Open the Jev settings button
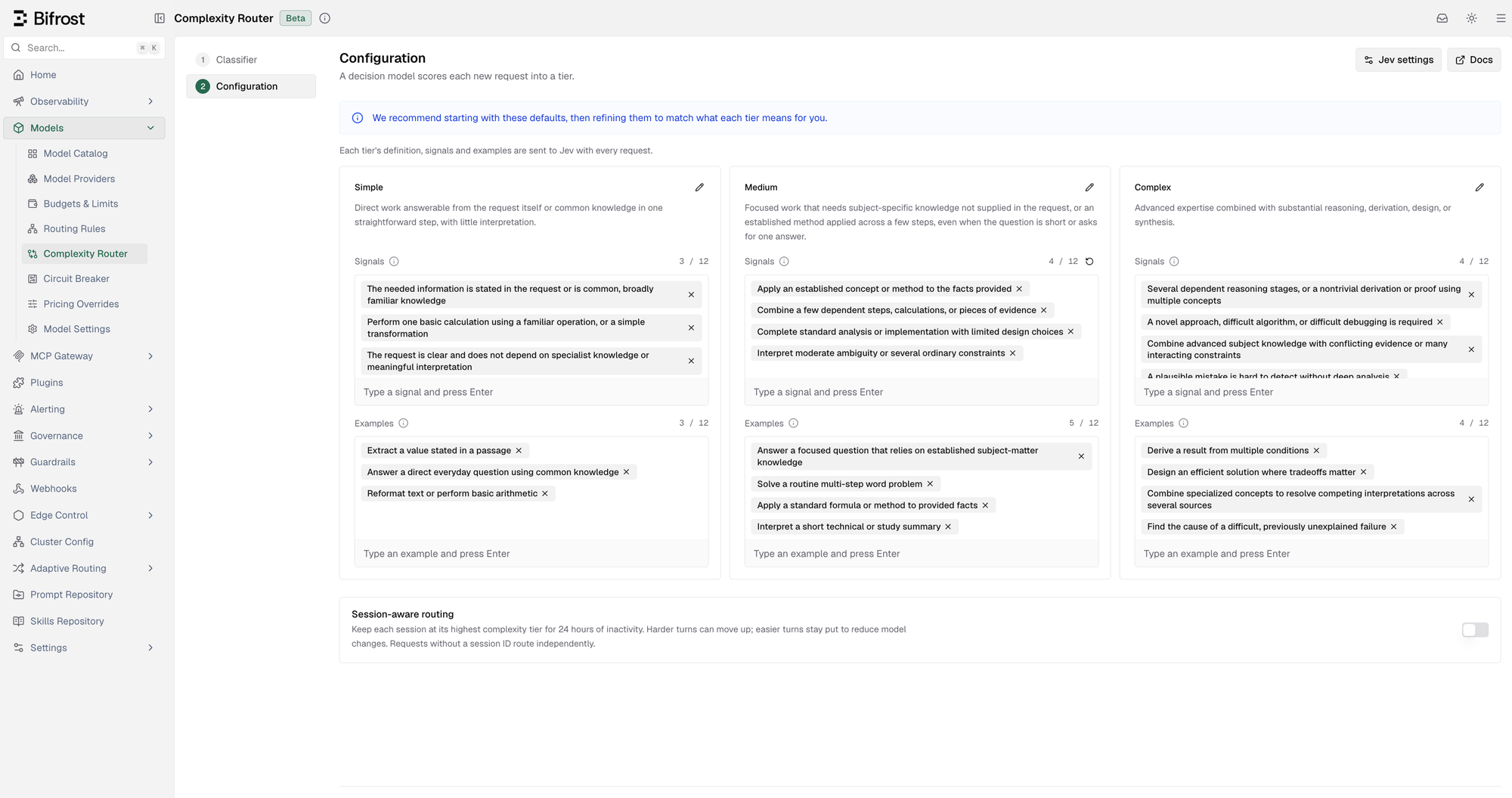This screenshot has height=798, width=1512. click(x=1399, y=60)
